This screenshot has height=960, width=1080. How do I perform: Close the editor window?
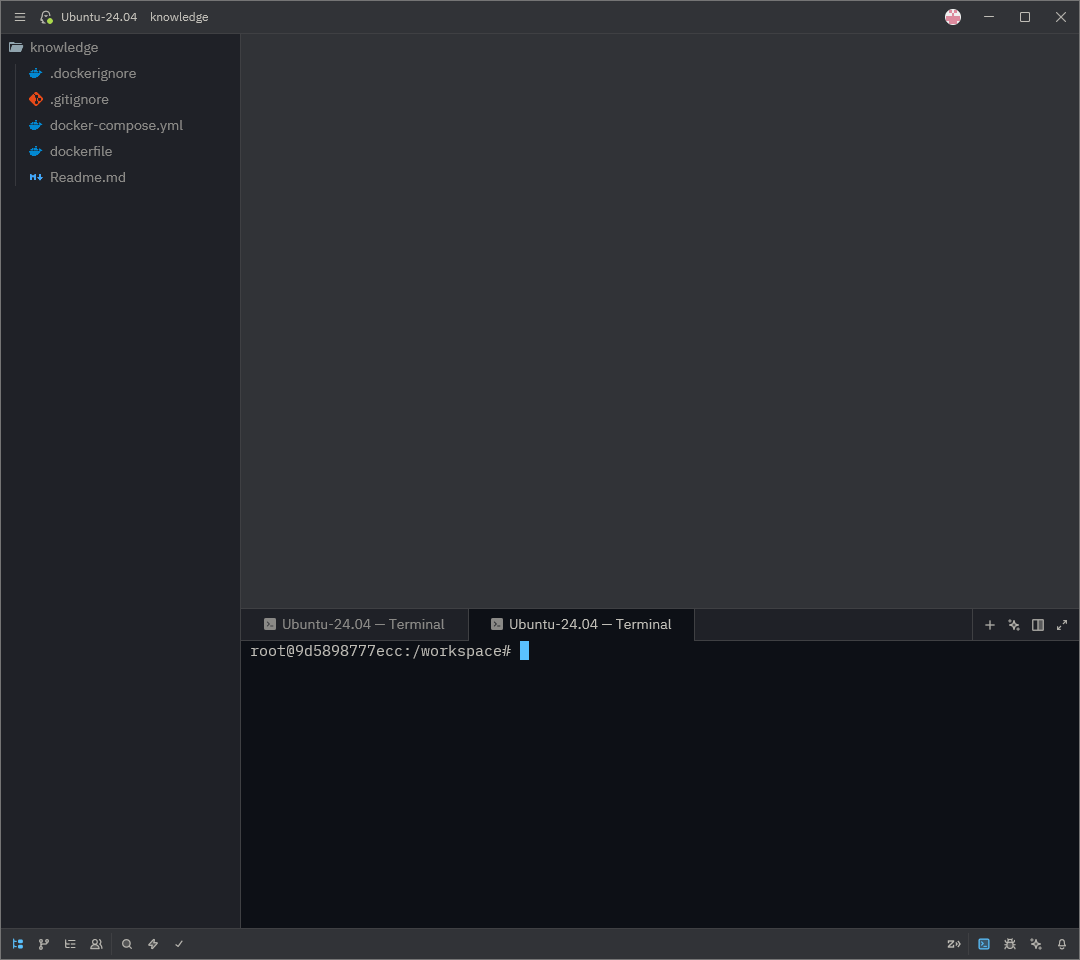click(1061, 17)
